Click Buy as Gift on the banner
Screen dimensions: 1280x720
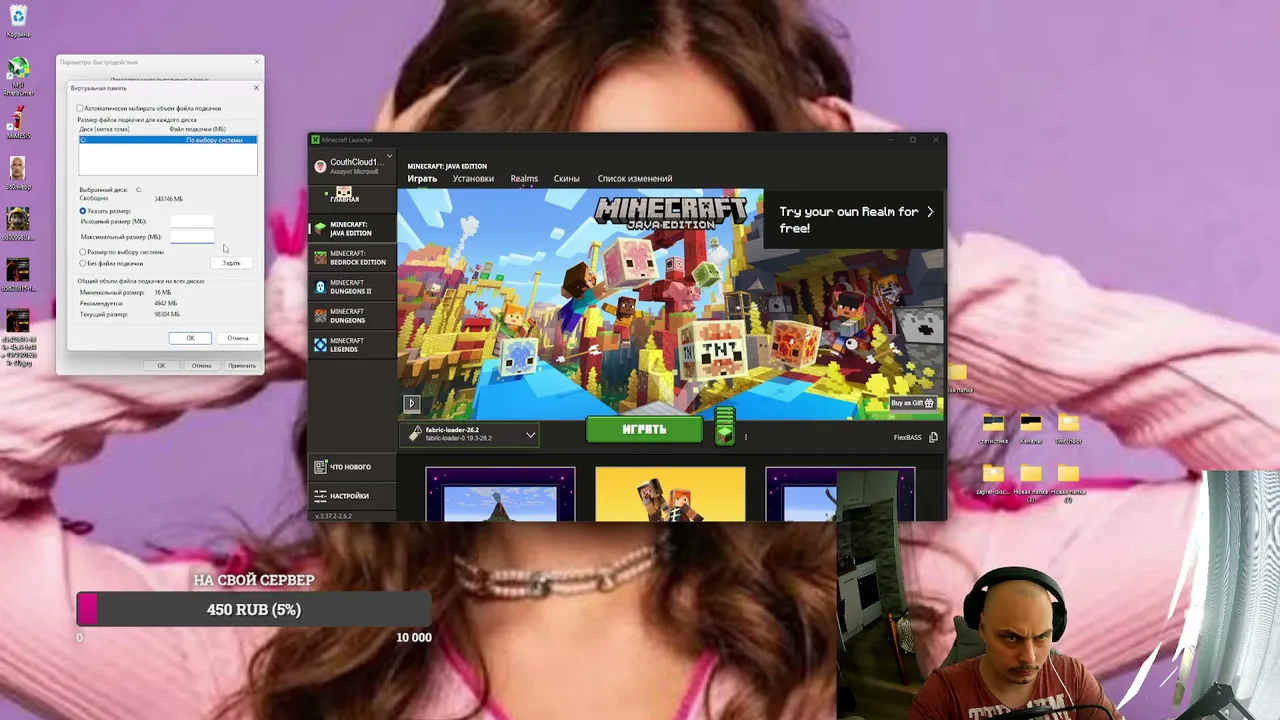(912, 403)
